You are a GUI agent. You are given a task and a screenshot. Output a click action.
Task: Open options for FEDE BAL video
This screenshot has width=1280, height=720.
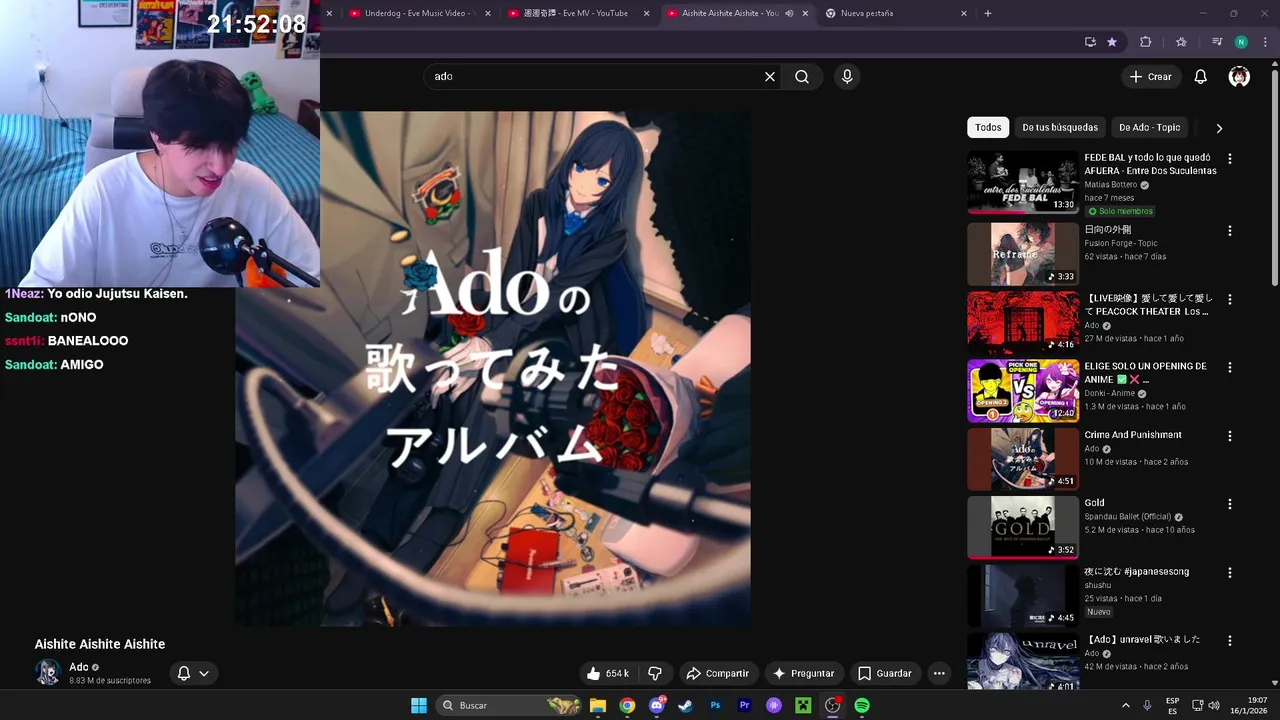click(1230, 159)
